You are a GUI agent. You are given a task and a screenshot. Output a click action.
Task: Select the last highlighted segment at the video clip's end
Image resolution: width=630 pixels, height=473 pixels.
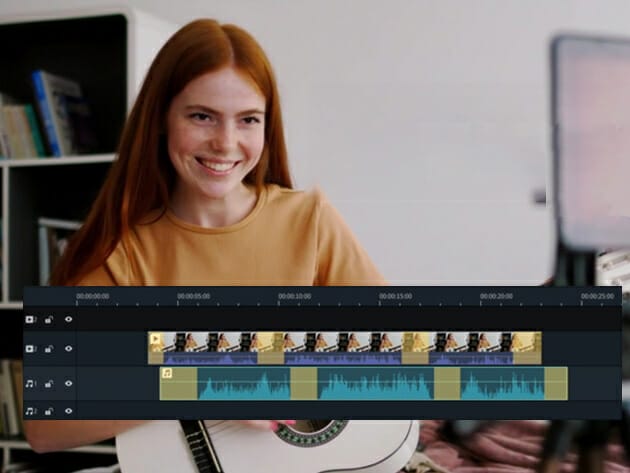tap(526, 348)
